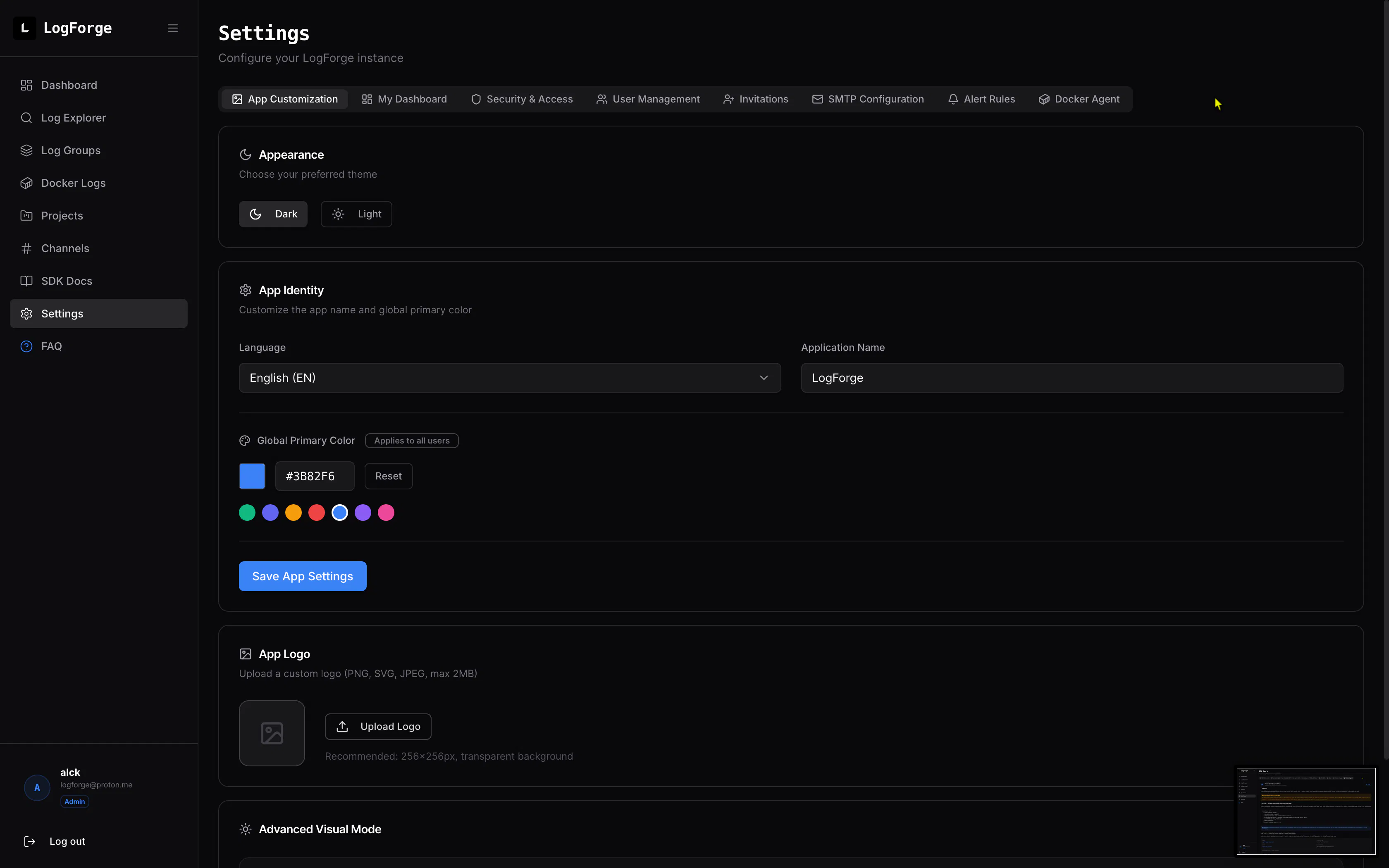This screenshot has height=868, width=1389.
Task: Click the Channels hash icon
Action: point(26,248)
